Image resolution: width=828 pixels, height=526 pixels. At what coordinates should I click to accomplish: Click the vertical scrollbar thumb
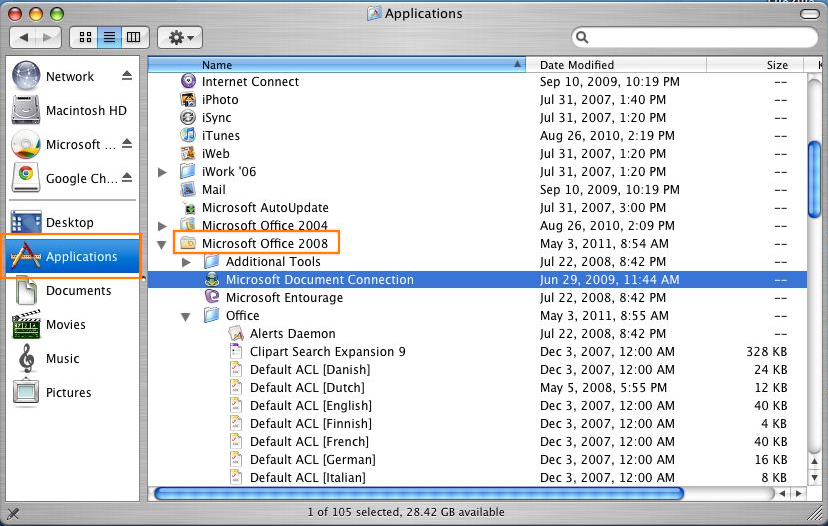815,179
